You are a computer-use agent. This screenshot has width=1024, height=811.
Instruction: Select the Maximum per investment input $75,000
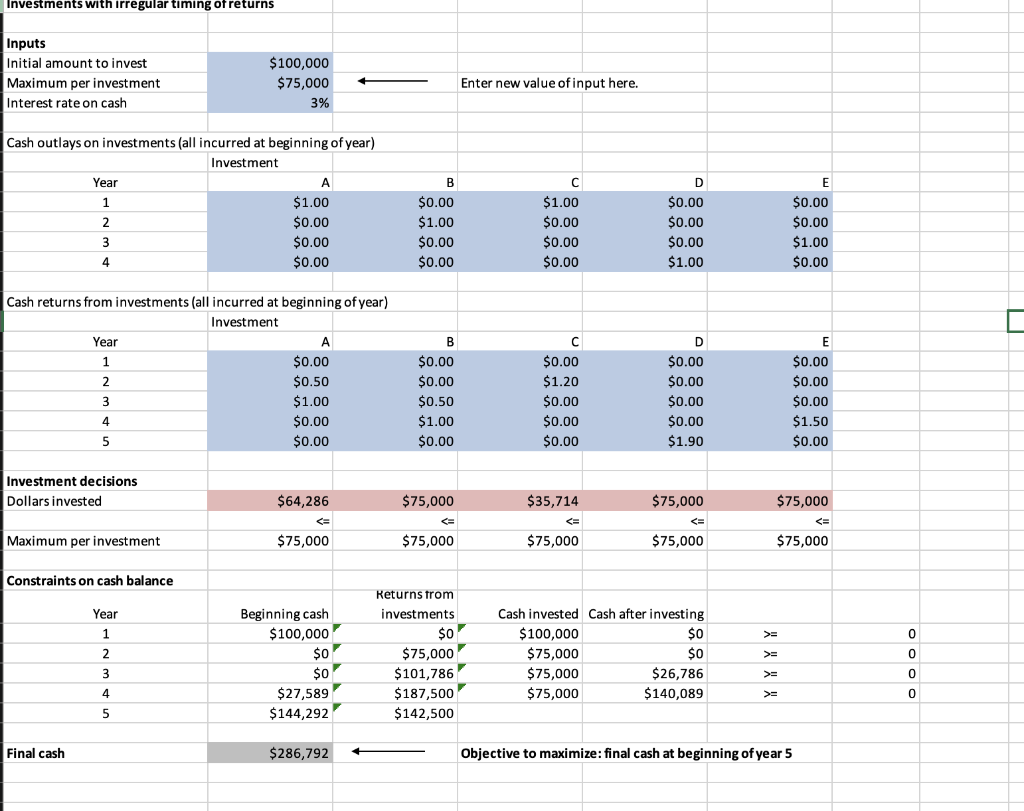click(270, 83)
